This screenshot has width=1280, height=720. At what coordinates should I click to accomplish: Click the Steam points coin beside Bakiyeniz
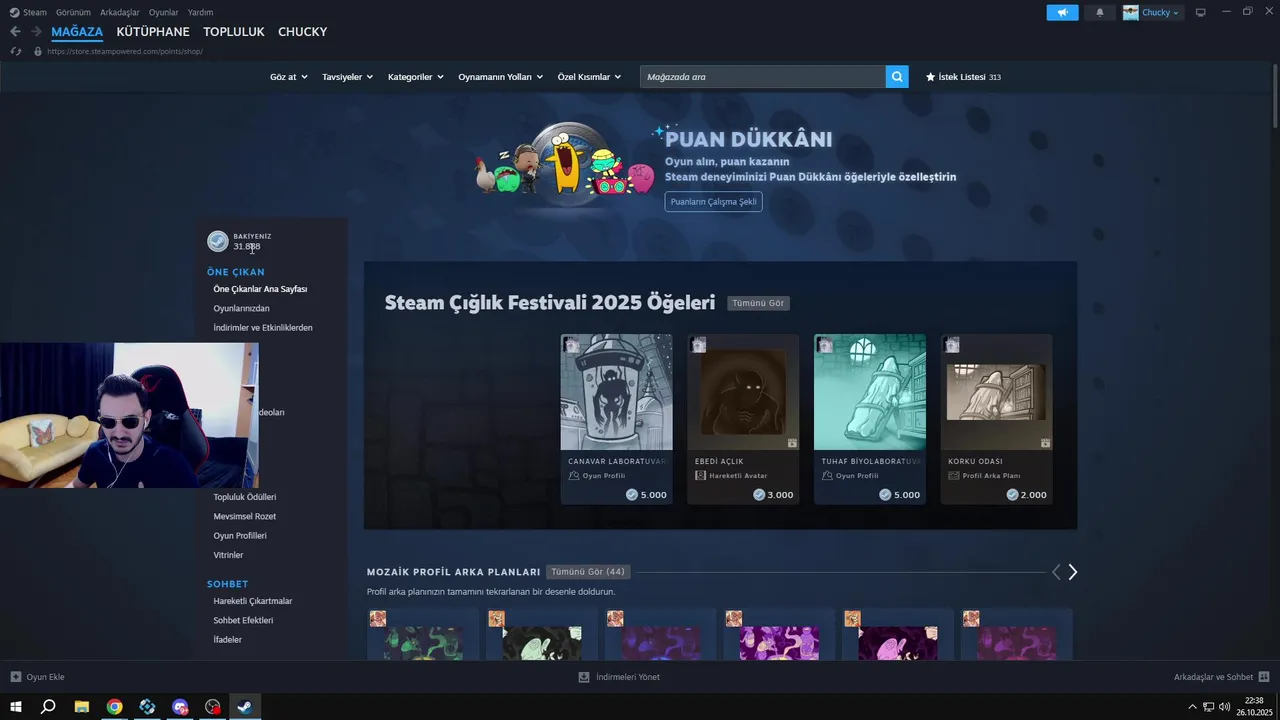pyautogui.click(x=217, y=241)
